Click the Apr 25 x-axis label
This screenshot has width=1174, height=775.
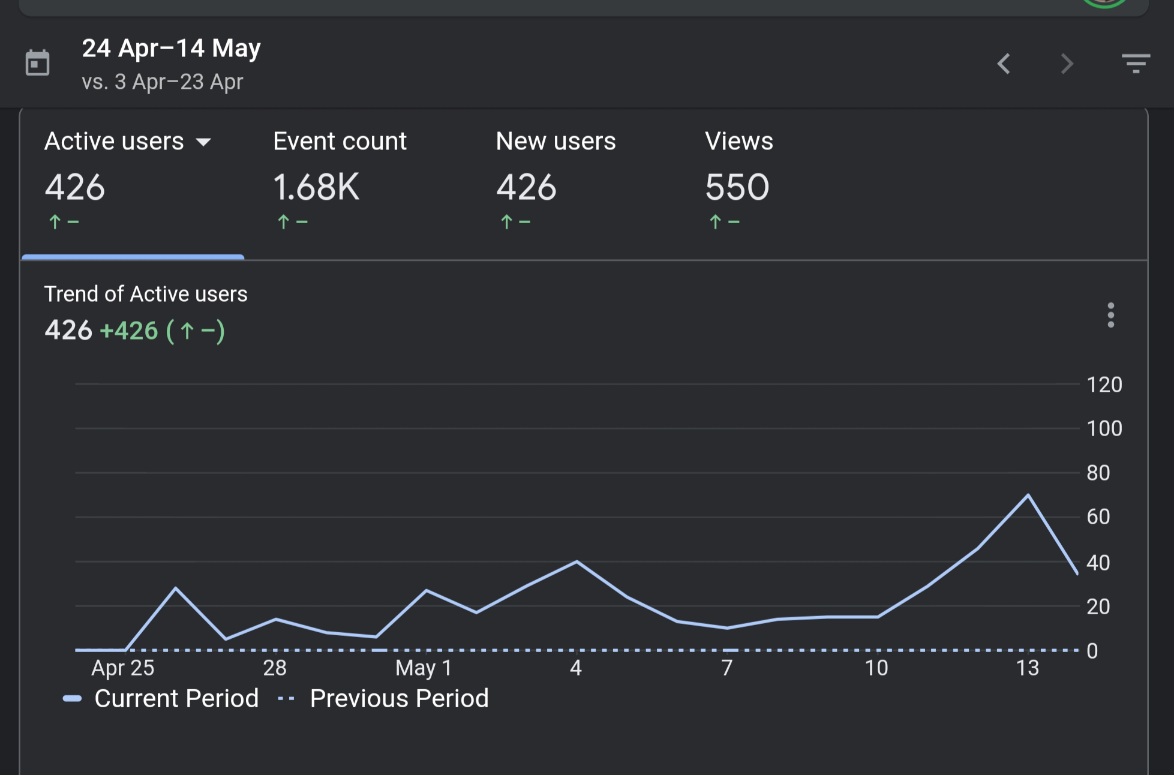pos(123,668)
